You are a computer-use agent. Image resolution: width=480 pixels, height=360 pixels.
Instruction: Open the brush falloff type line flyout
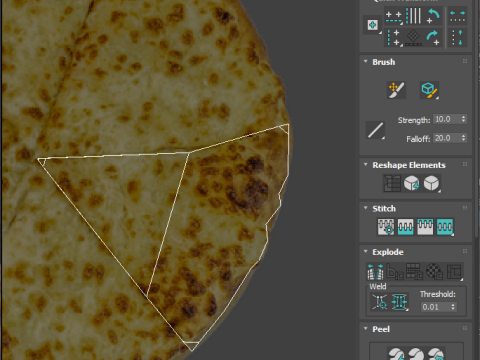tap(375, 130)
